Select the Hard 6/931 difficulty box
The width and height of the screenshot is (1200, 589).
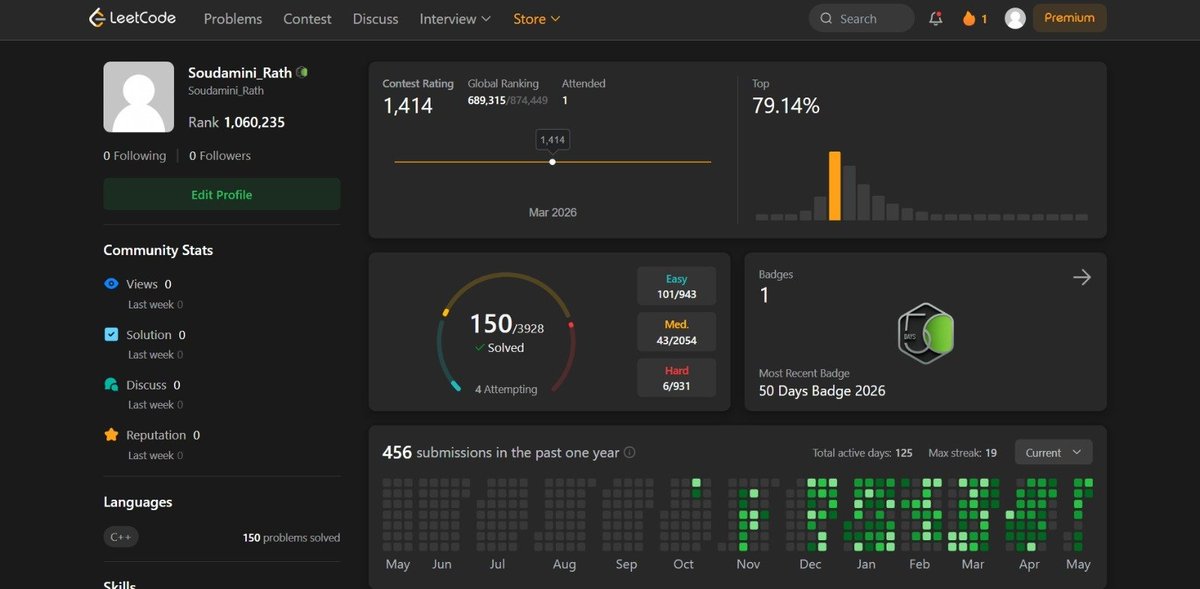pyautogui.click(x=677, y=377)
